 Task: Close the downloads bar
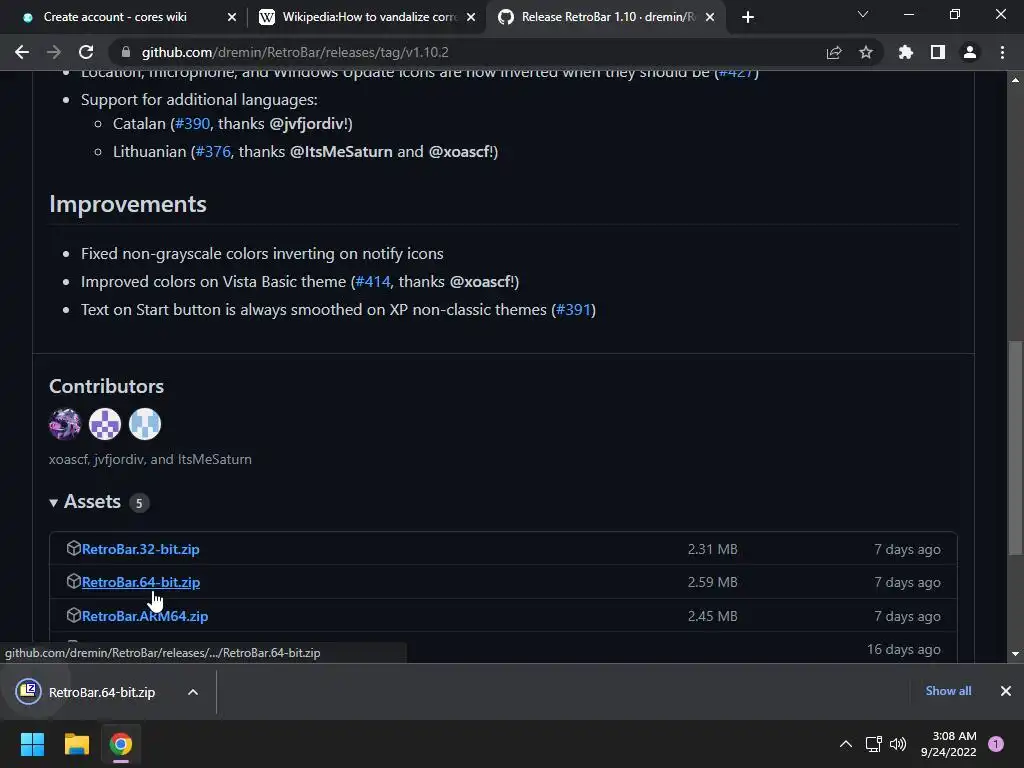[x=1006, y=691]
